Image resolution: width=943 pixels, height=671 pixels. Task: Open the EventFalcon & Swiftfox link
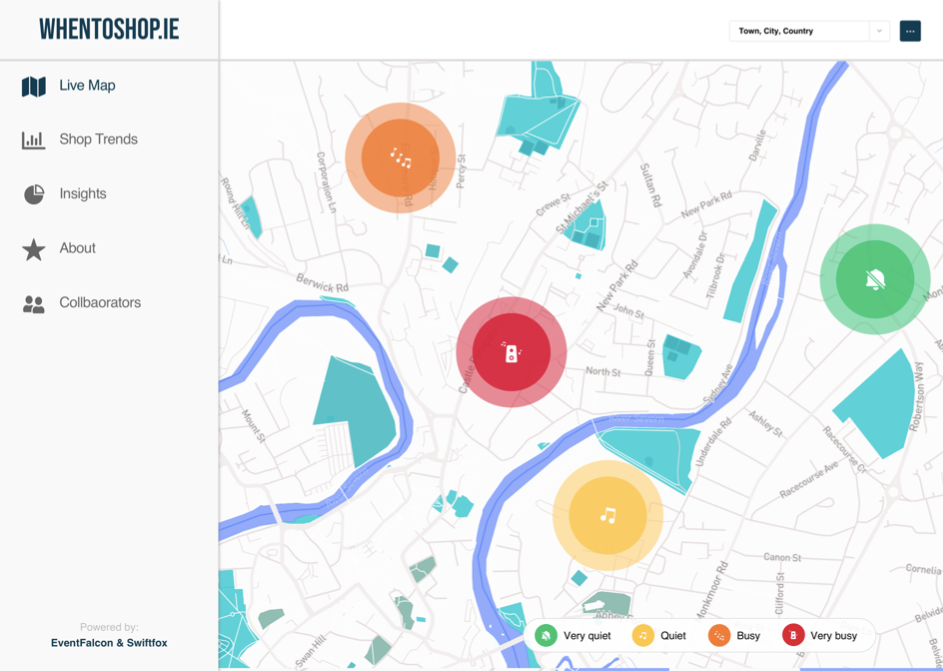click(x=109, y=643)
